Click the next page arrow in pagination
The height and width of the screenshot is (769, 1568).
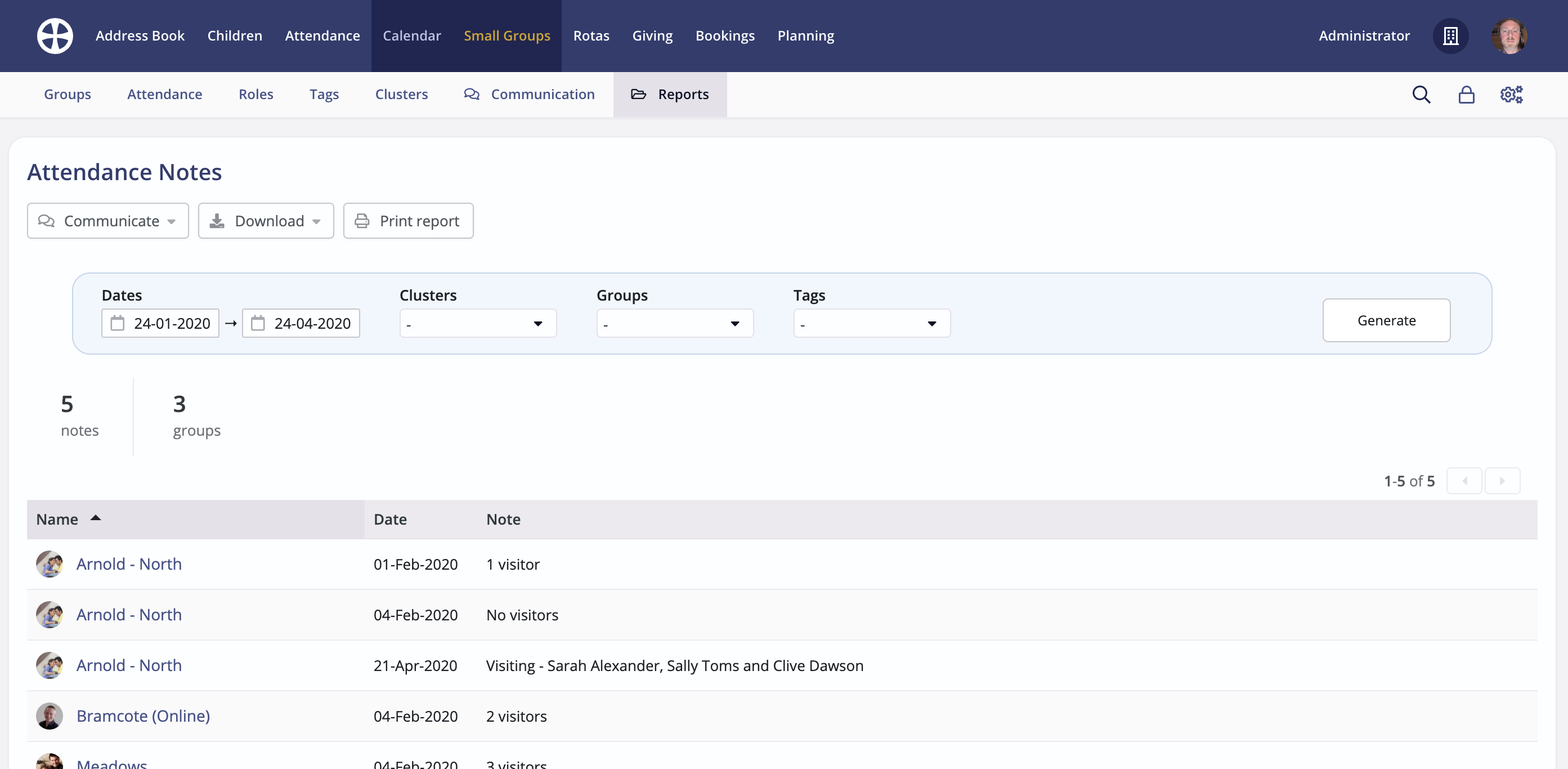click(x=1502, y=481)
